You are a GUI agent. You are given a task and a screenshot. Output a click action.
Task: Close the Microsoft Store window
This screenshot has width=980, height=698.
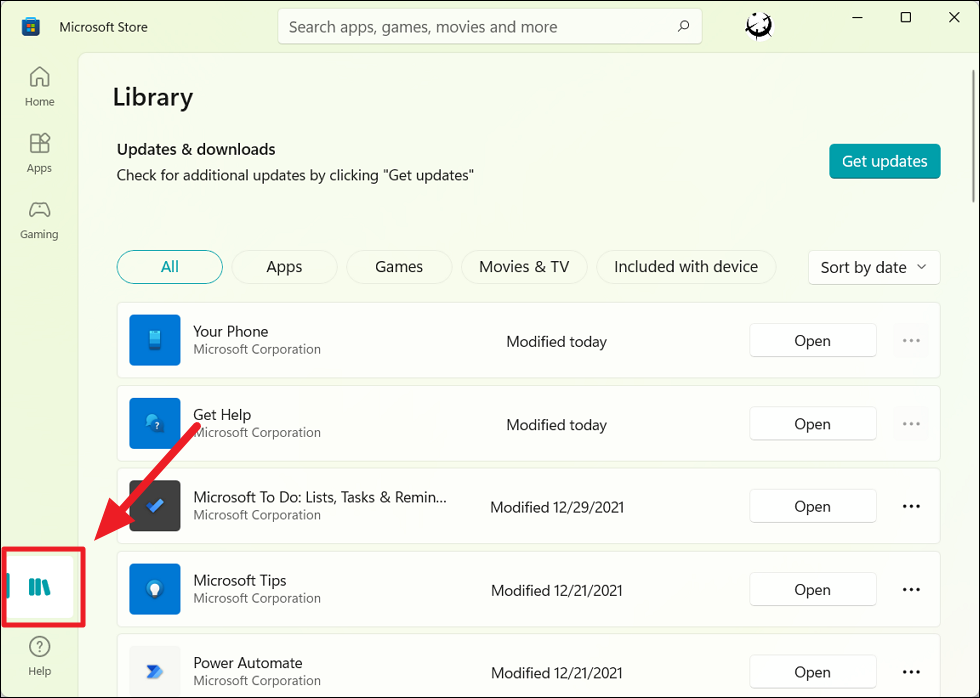(x=954, y=17)
